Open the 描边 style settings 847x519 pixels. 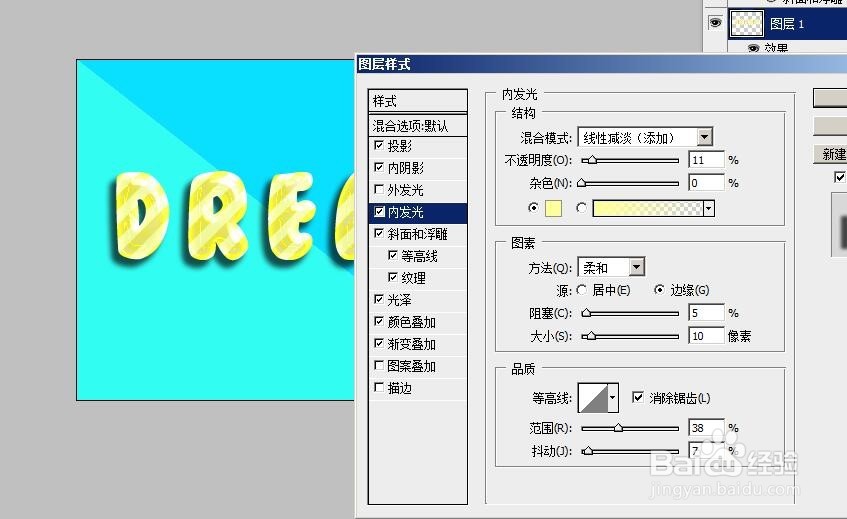pos(400,388)
